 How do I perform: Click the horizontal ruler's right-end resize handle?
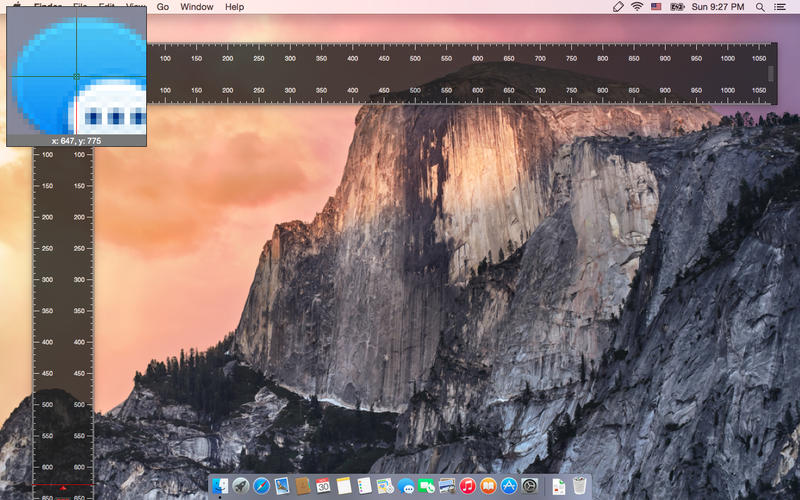770,74
